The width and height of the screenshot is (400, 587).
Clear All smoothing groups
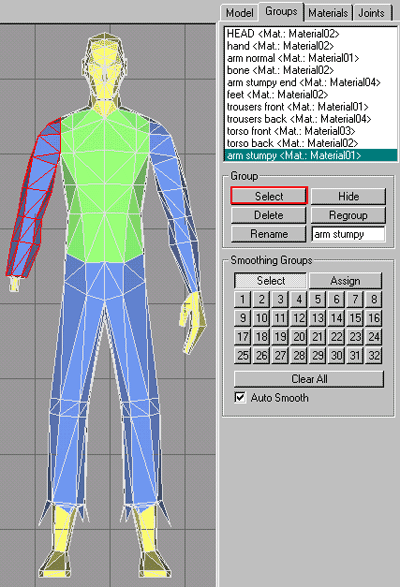tap(309, 379)
